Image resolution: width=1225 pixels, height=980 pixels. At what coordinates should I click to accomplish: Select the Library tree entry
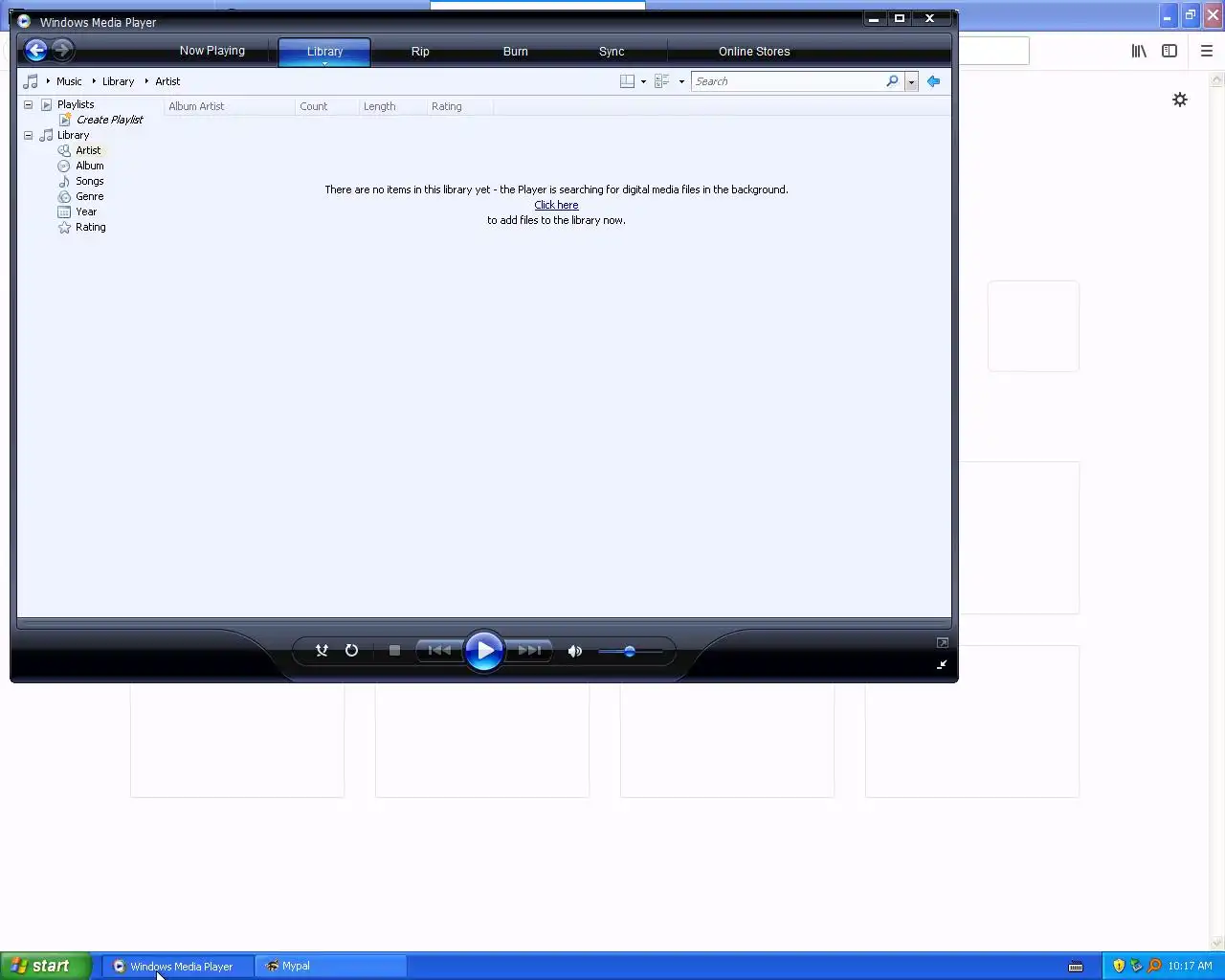click(x=73, y=135)
